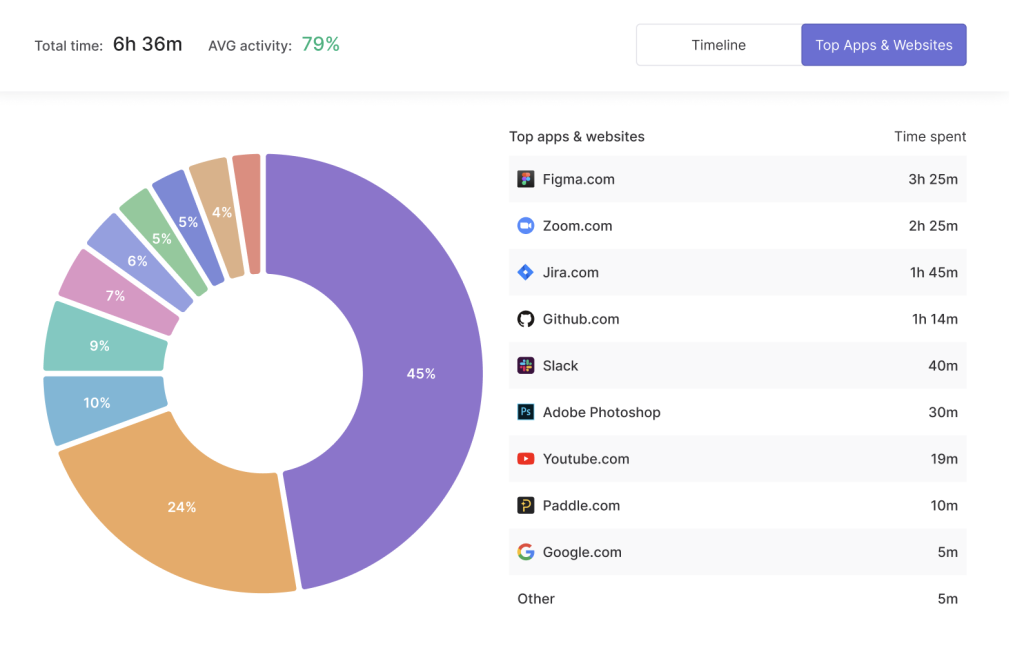Click the Github octocat icon

526,319
